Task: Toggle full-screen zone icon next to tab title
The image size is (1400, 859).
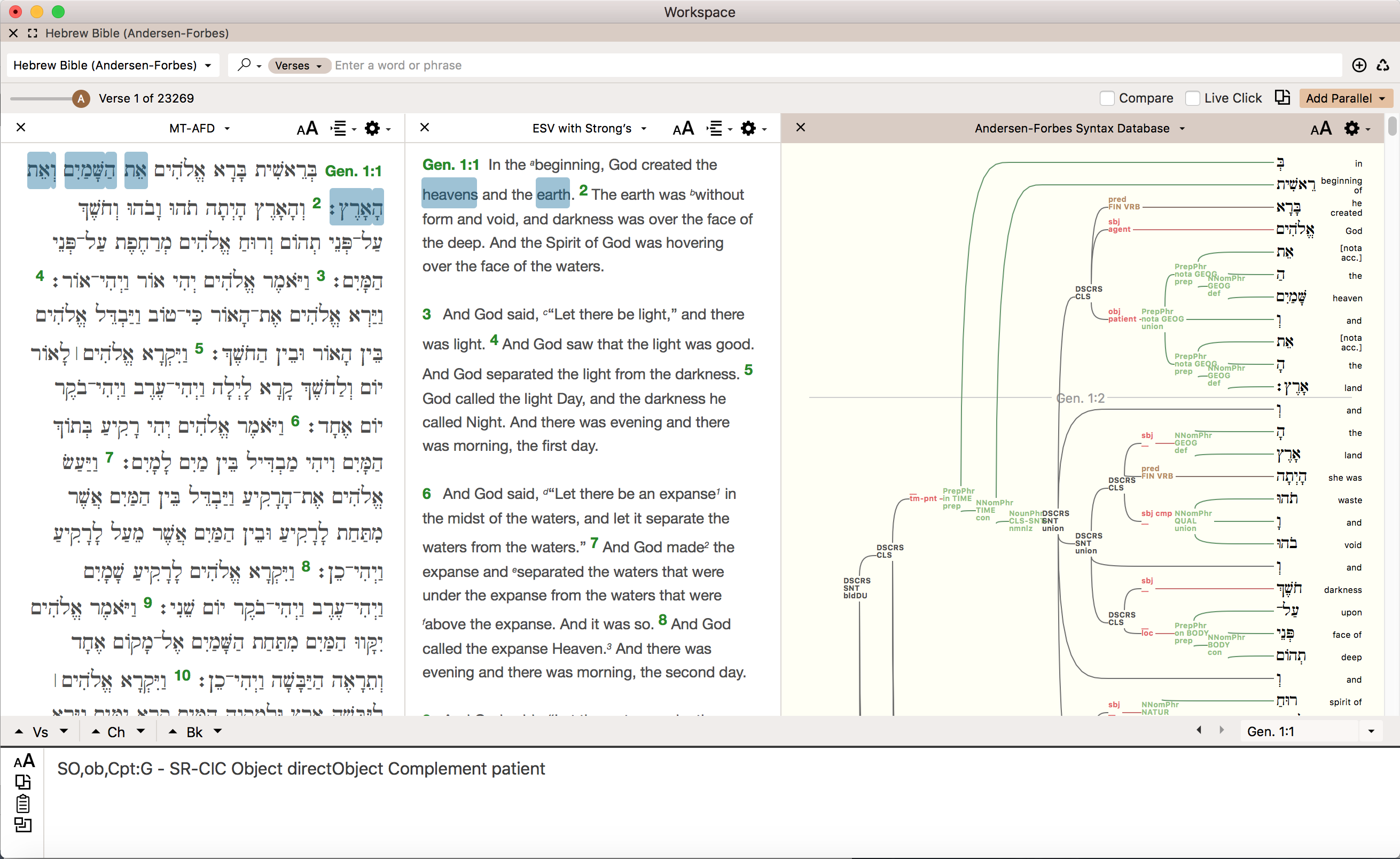Action: coord(33,33)
